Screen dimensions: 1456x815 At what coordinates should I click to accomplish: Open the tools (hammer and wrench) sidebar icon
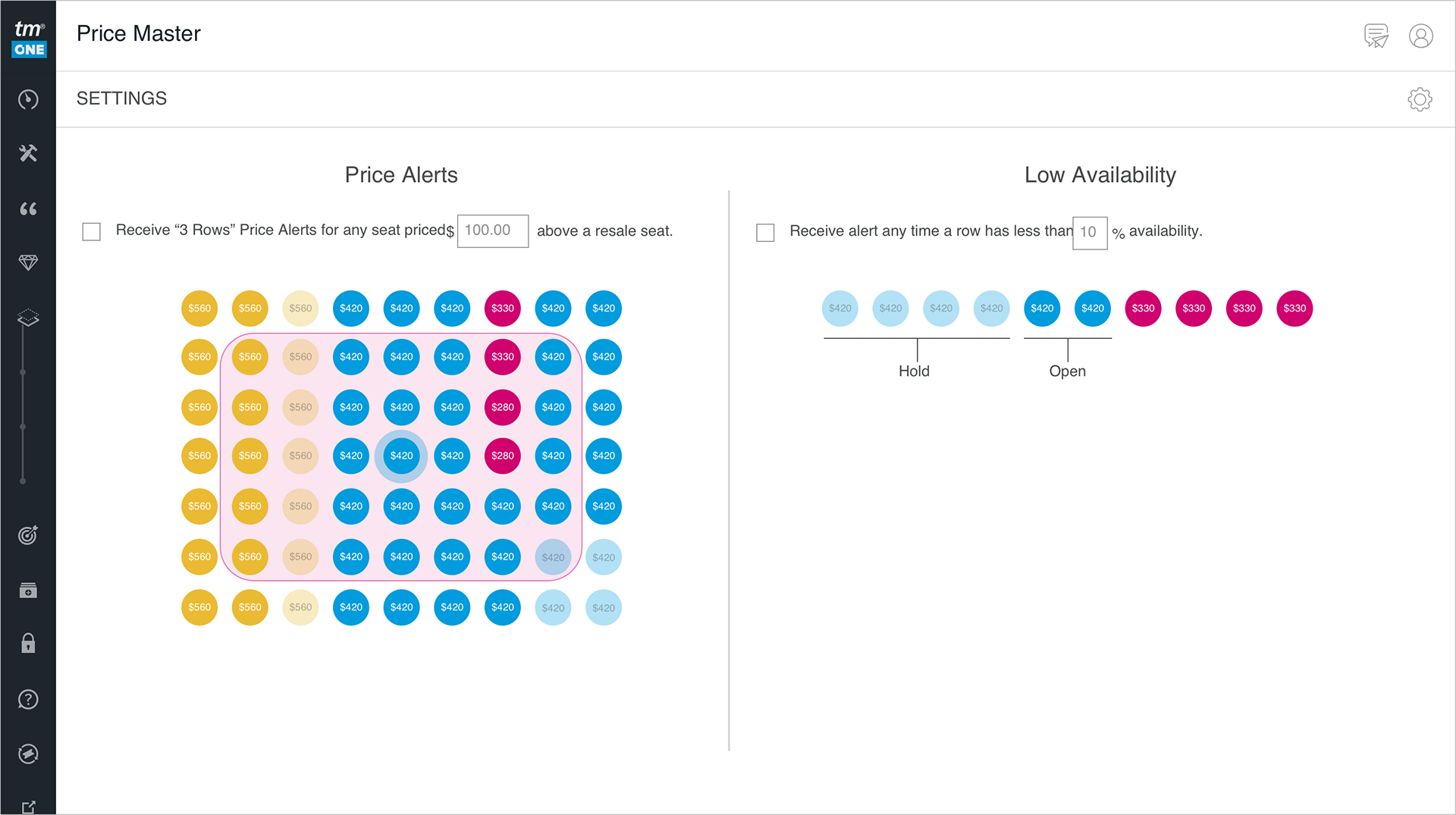click(x=28, y=153)
